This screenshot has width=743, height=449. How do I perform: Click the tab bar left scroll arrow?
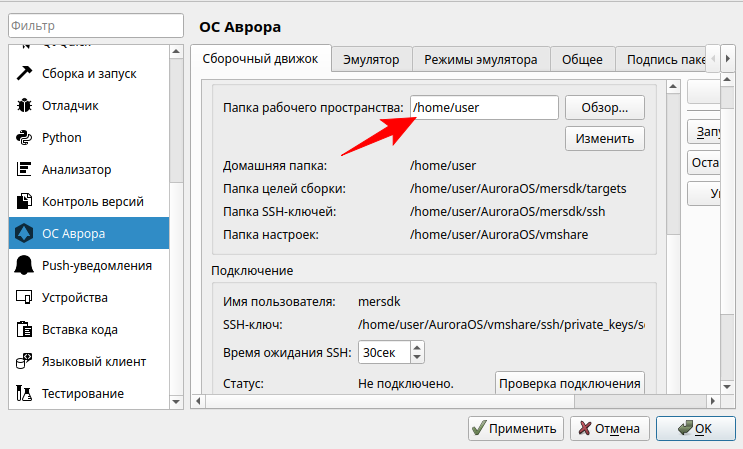tap(713, 59)
